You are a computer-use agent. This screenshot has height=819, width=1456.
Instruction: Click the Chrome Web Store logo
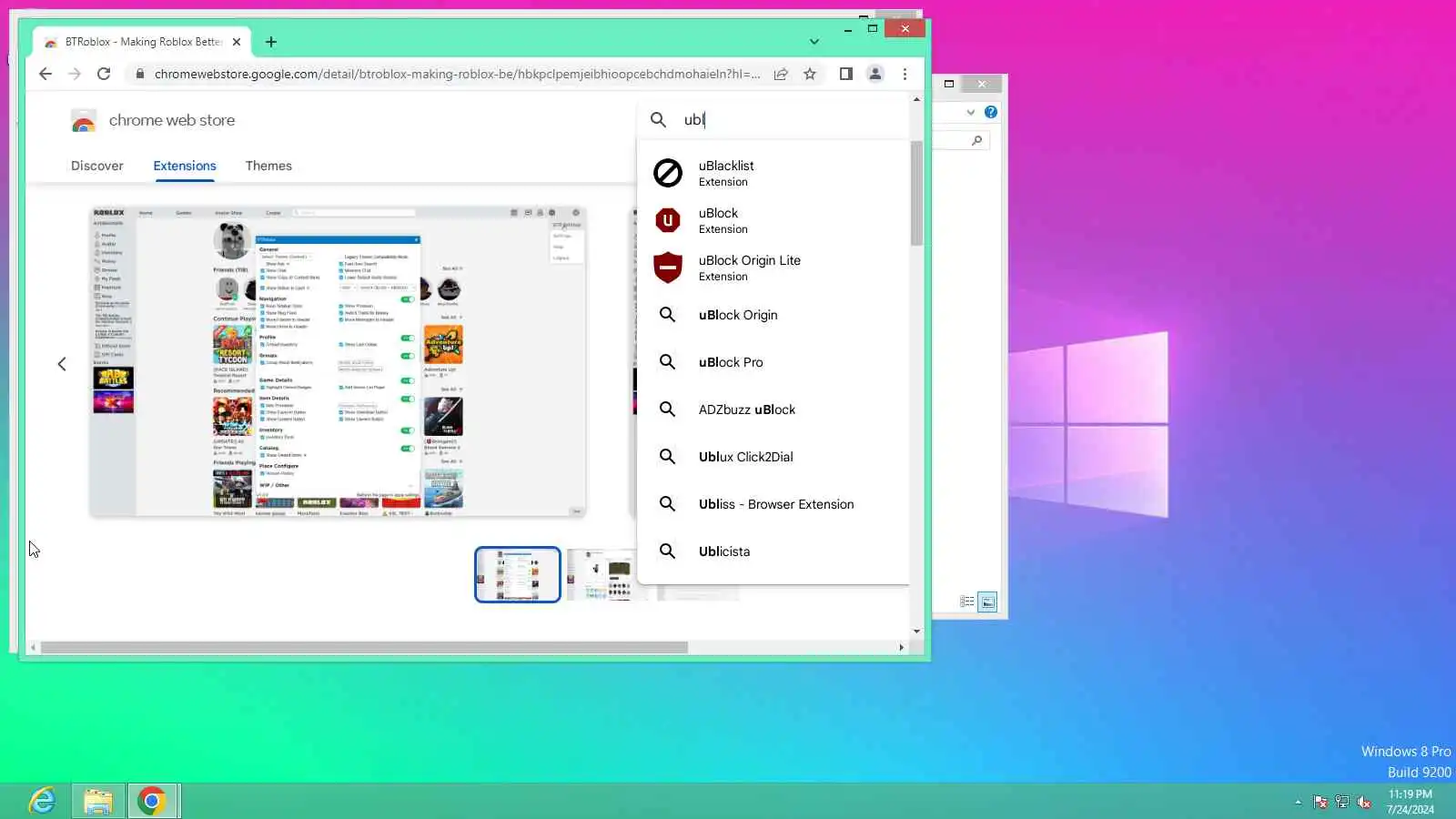coord(84,120)
